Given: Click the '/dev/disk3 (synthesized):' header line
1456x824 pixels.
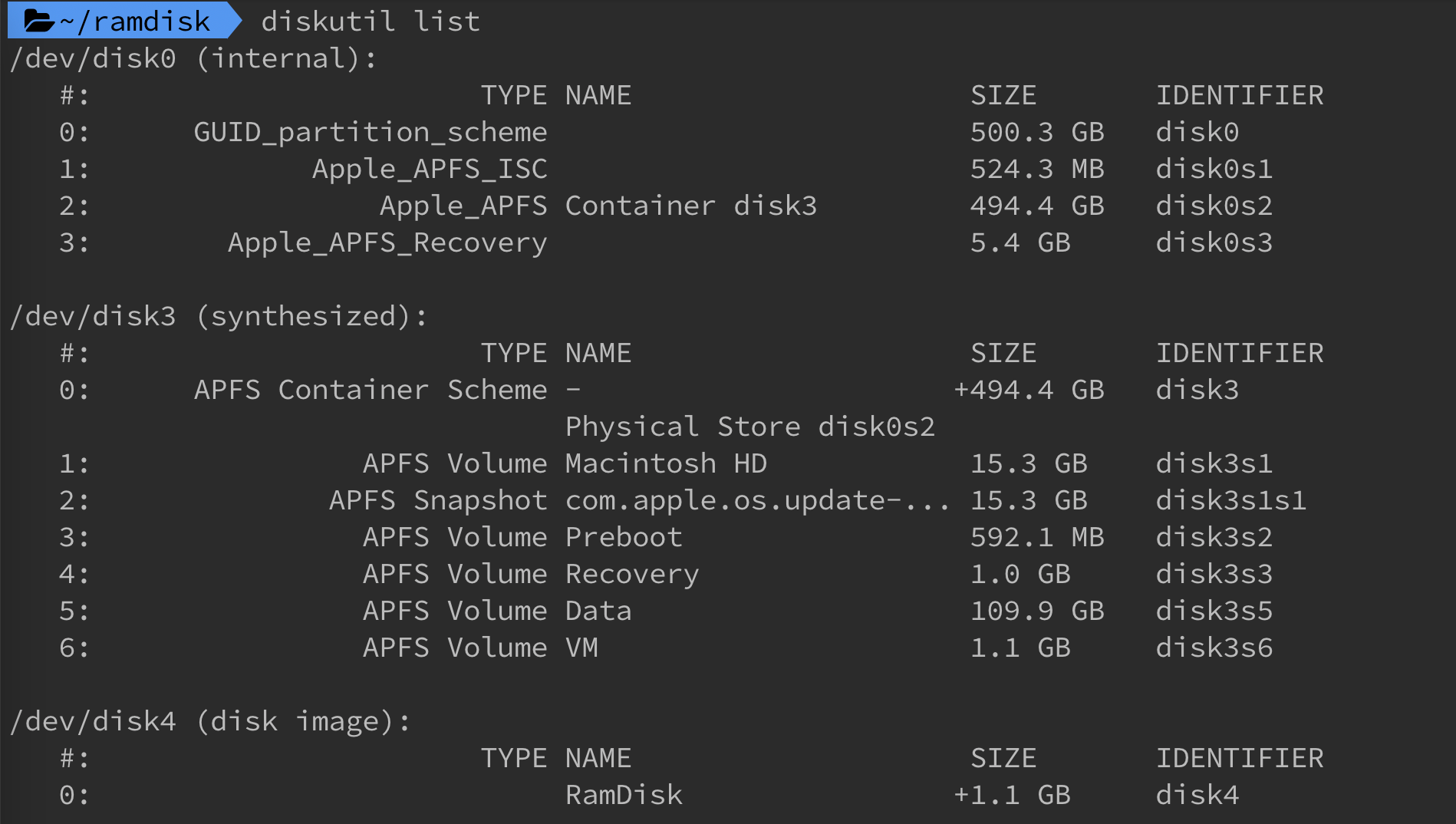Looking at the screenshot, I should pos(219,316).
